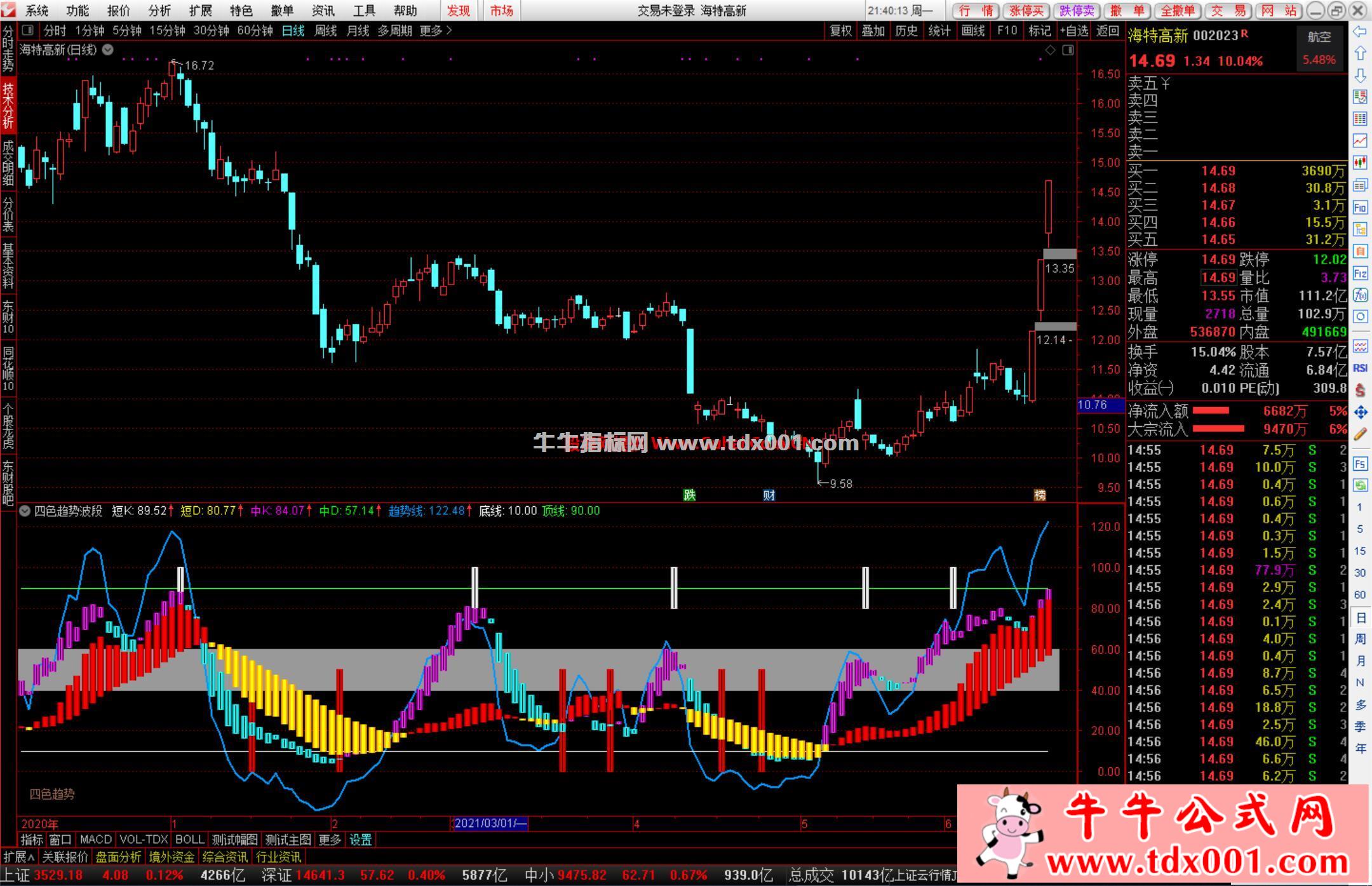Open the tree structure icon in sidebar

(1360, 229)
